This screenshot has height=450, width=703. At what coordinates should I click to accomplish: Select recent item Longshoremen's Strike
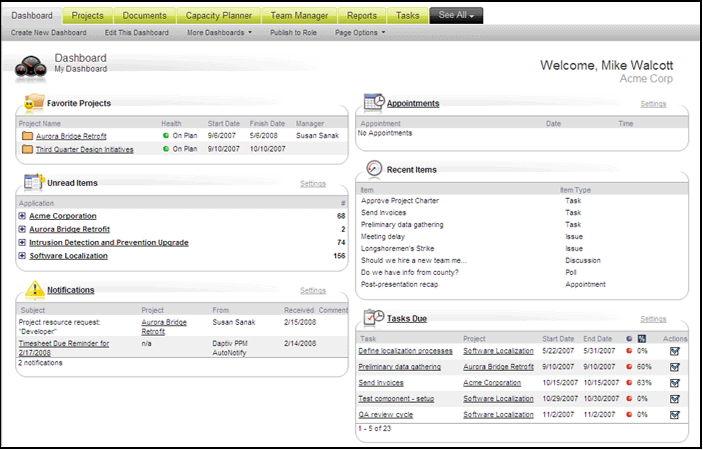pos(398,248)
